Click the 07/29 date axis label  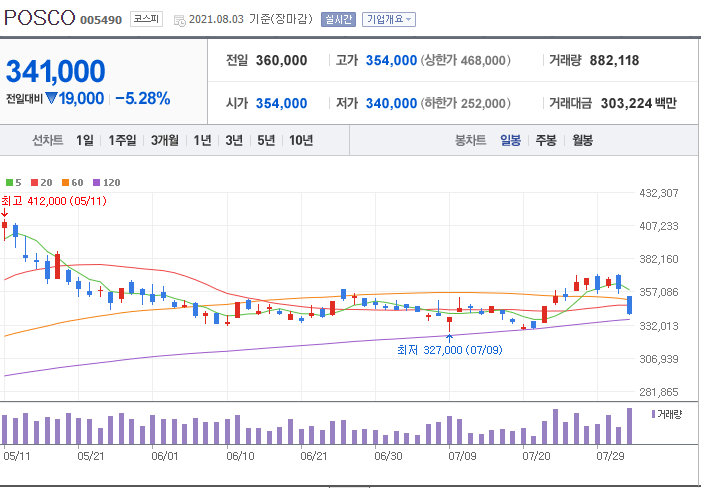point(611,456)
